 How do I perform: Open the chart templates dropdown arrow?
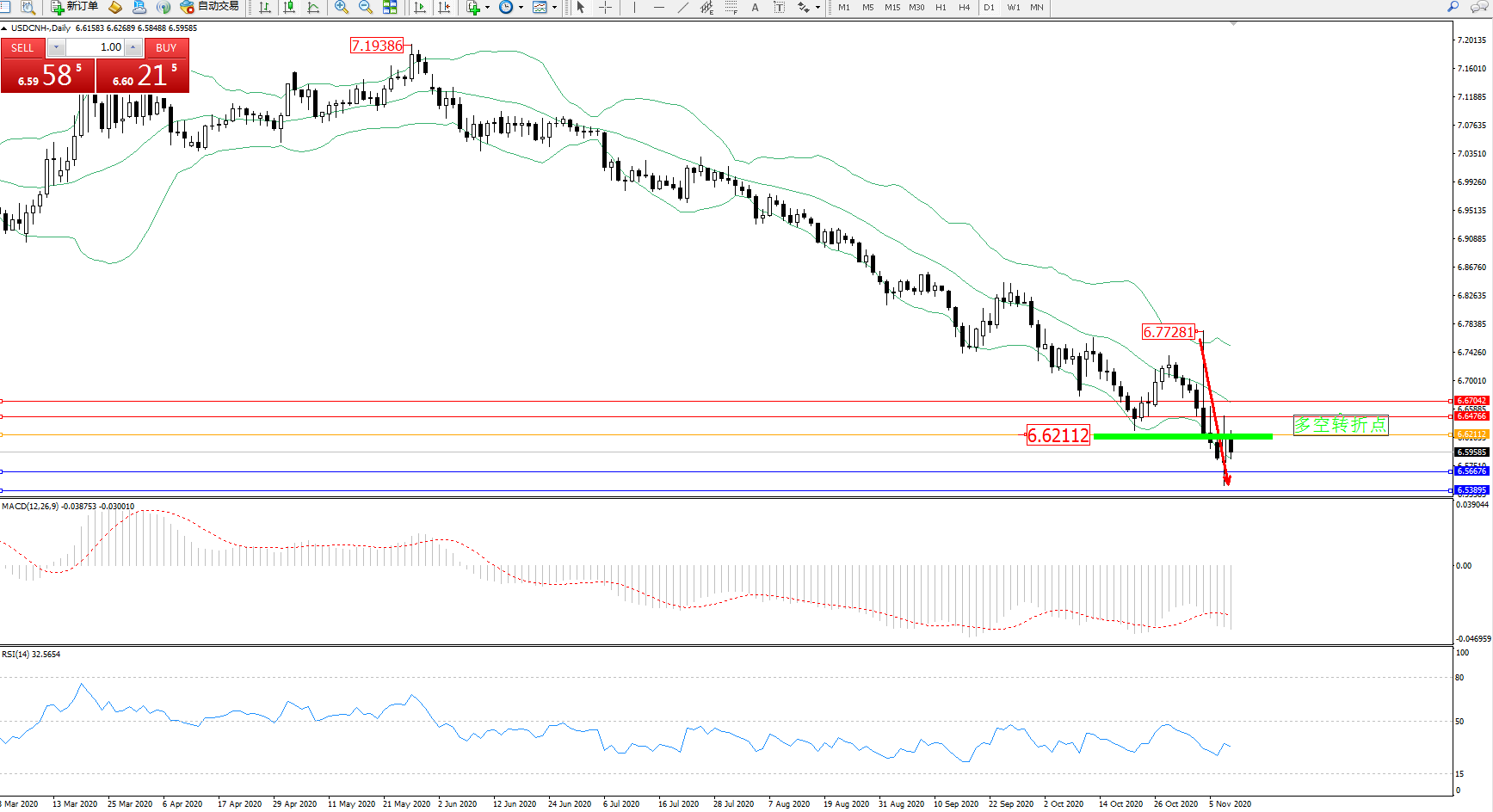[x=554, y=8]
